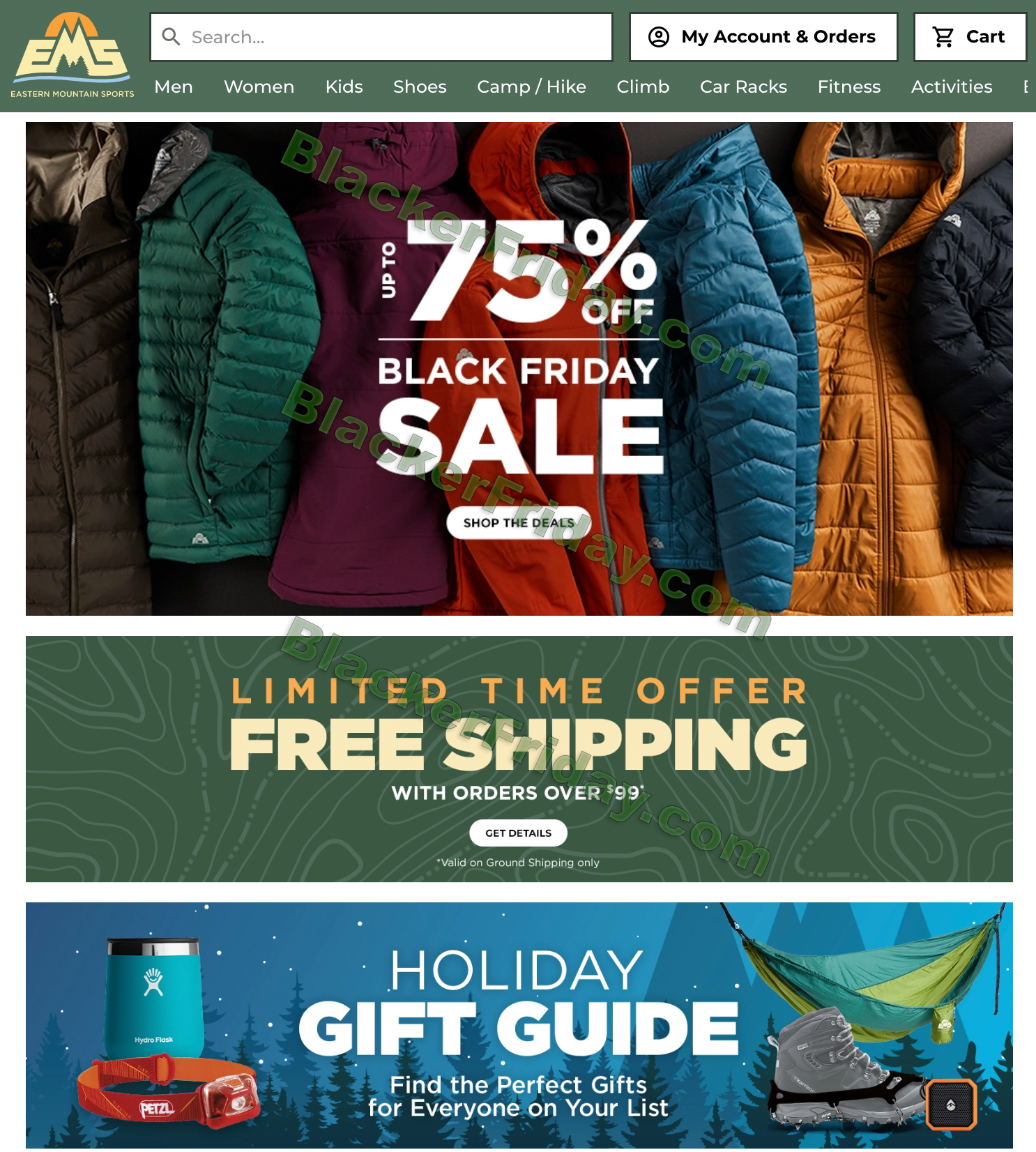Open the Car Racks section
The height and width of the screenshot is (1152, 1036).
tap(743, 86)
